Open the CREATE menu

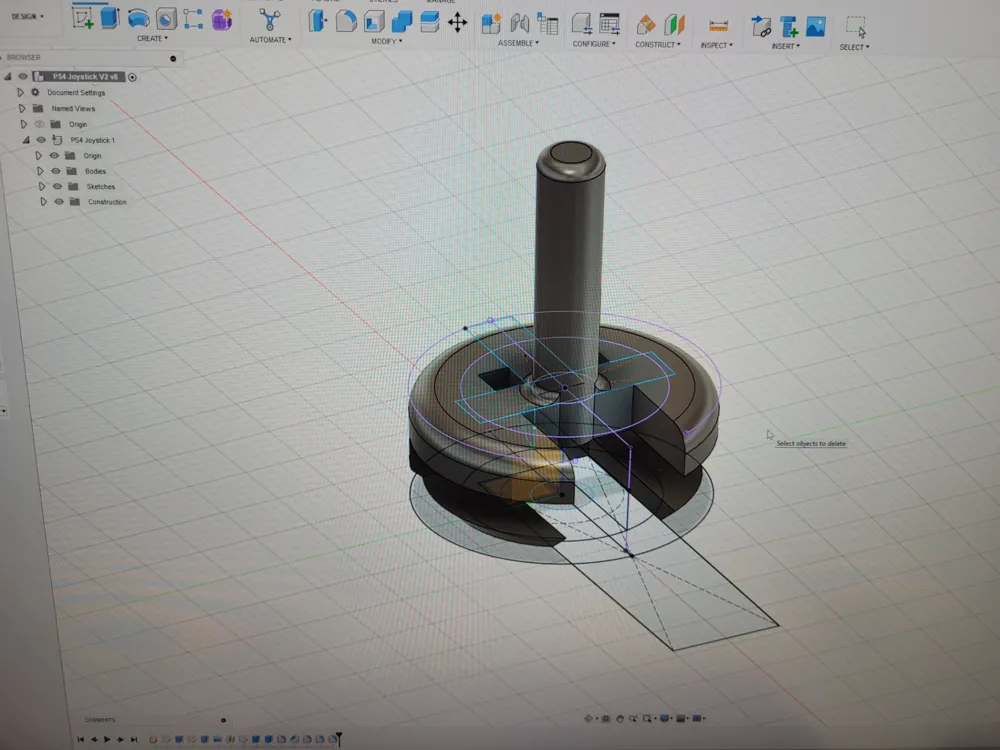point(152,38)
